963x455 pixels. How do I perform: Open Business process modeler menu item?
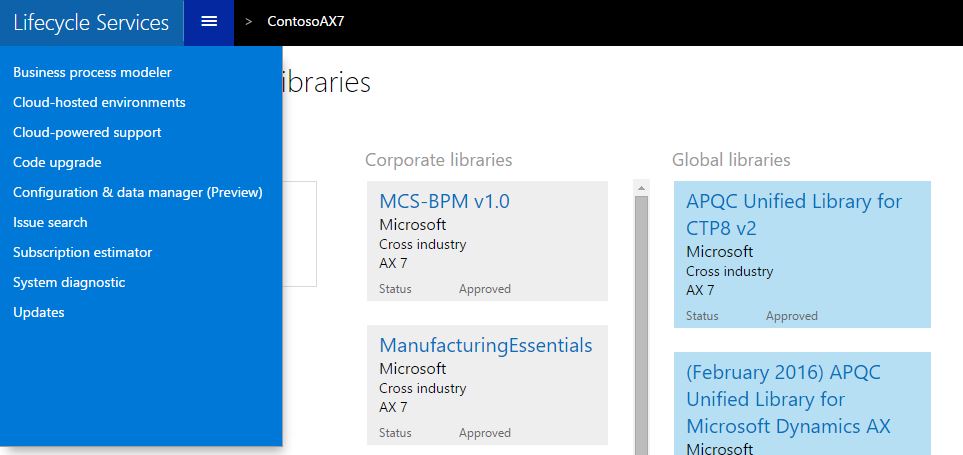(x=92, y=72)
